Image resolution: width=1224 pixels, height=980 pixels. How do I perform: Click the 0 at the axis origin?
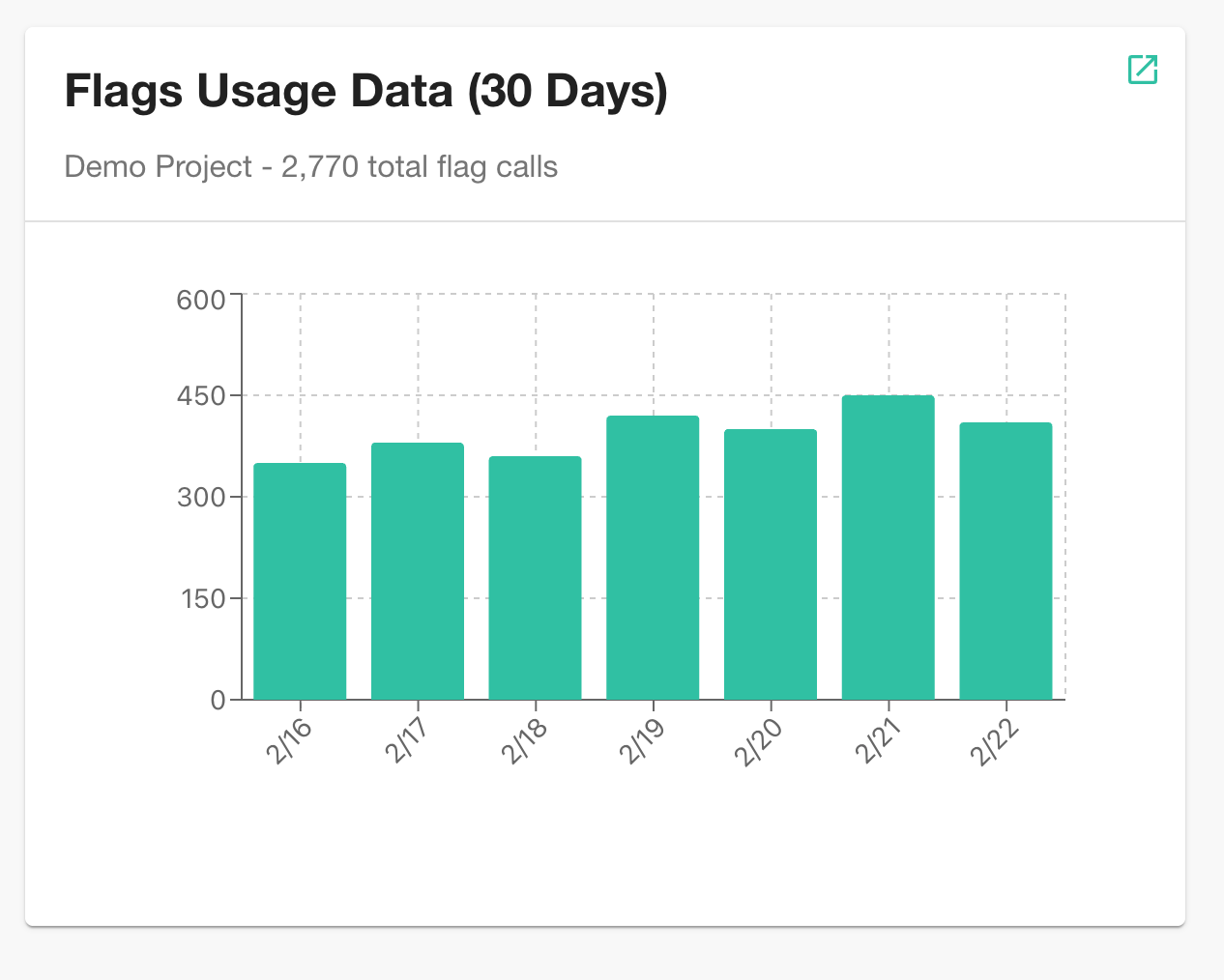tap(220, 699)
